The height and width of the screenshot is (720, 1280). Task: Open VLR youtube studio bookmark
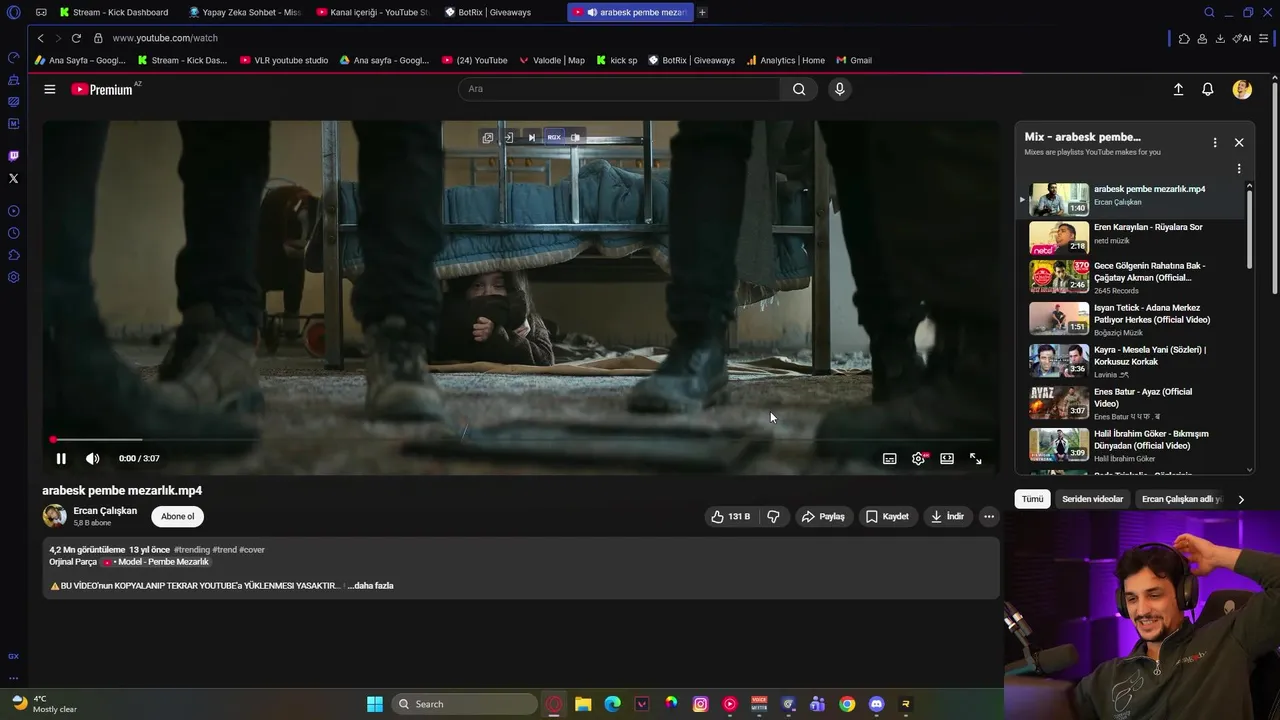pos(284,60)
